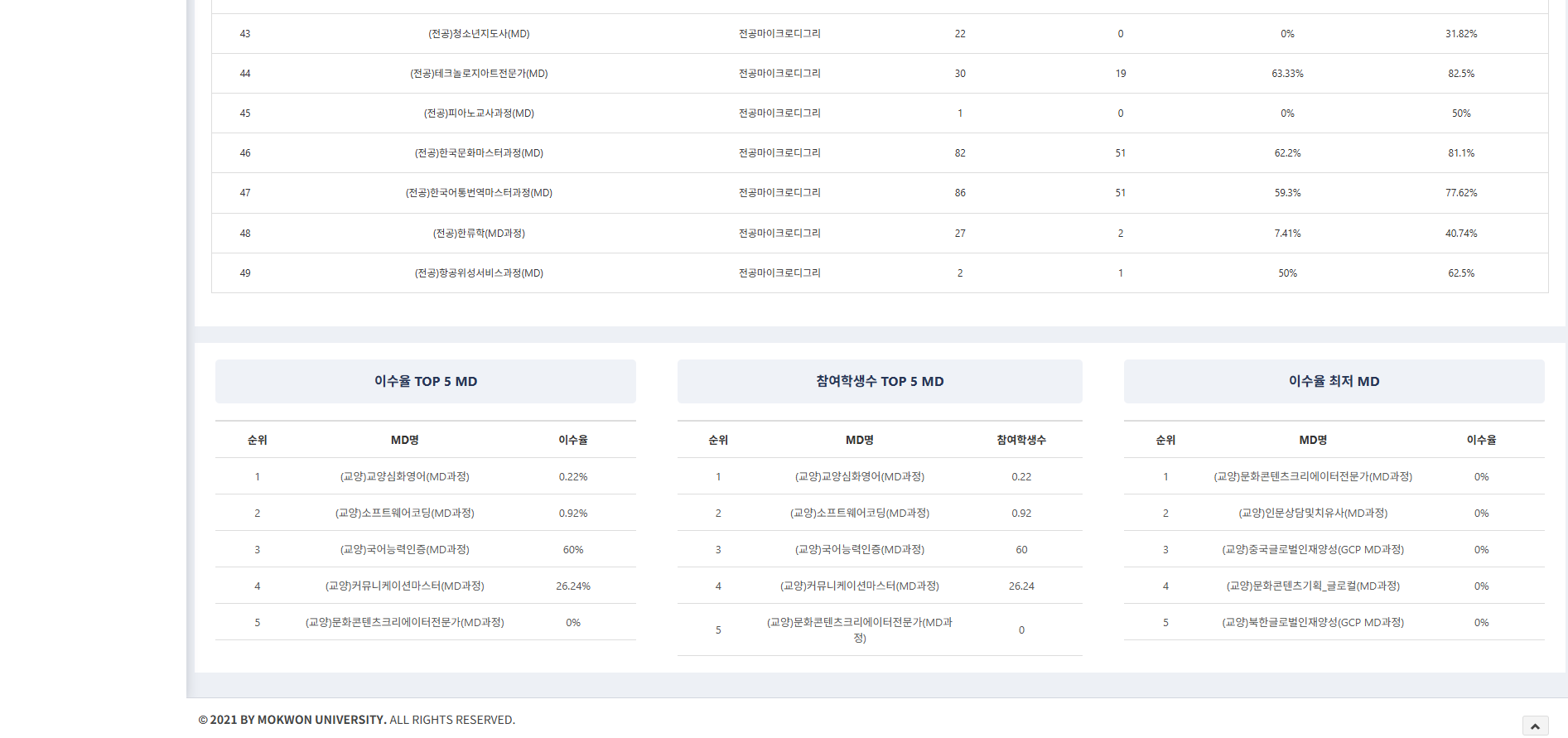1568x738 pixels.
Task: Select the 참여학생수 TOP 5 MD panel header
Action: (x=879, y=381)
